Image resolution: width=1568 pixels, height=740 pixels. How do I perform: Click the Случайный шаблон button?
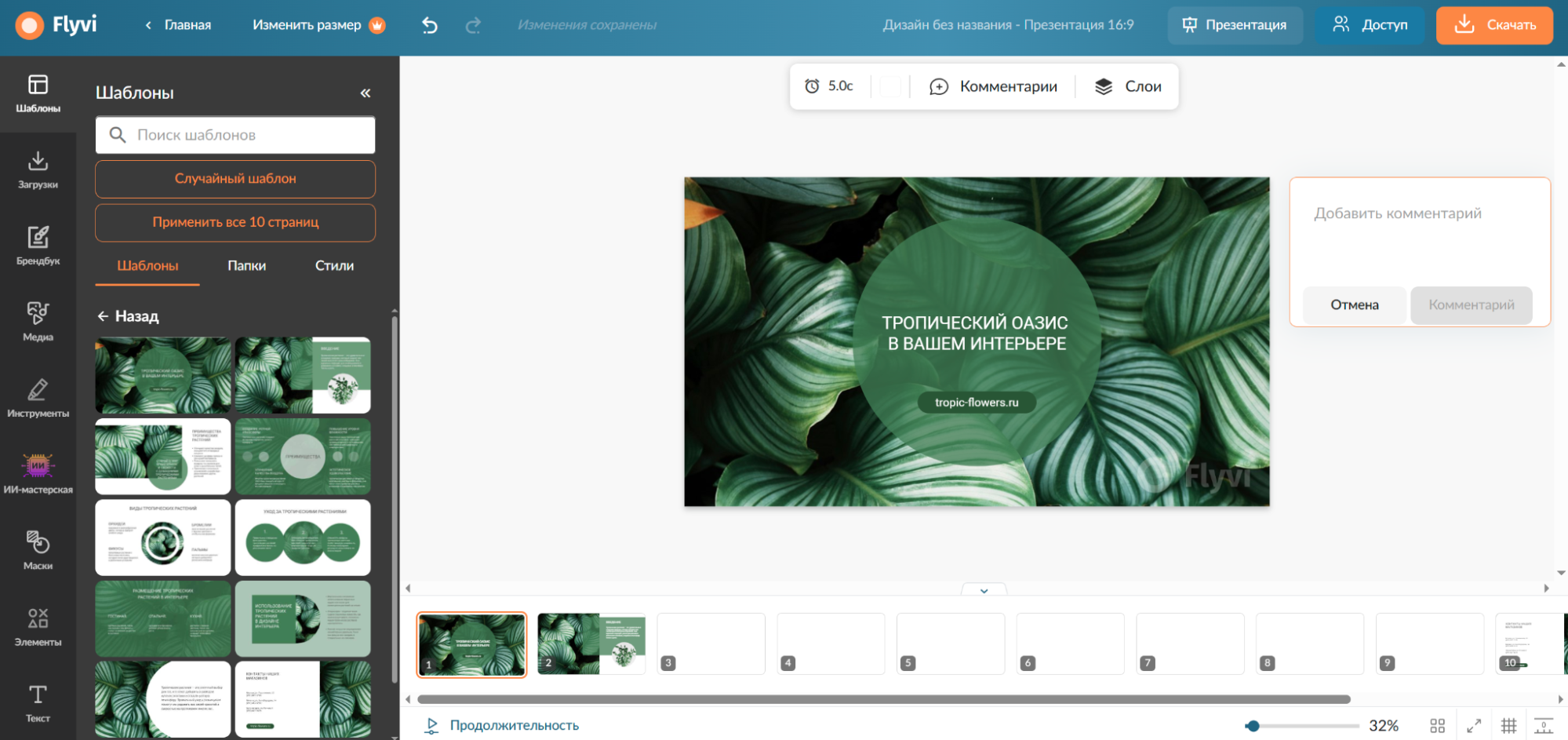(235, 179)
